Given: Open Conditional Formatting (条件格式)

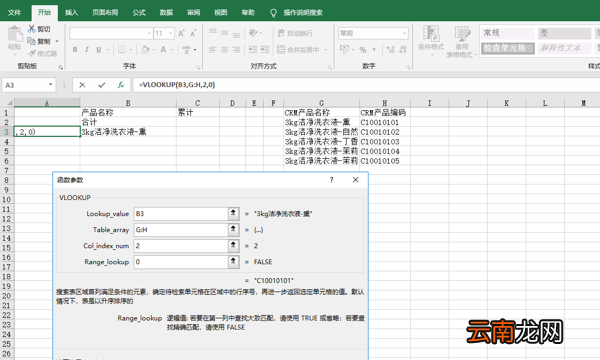Looking at the screenshot, I should click(431, 40).
